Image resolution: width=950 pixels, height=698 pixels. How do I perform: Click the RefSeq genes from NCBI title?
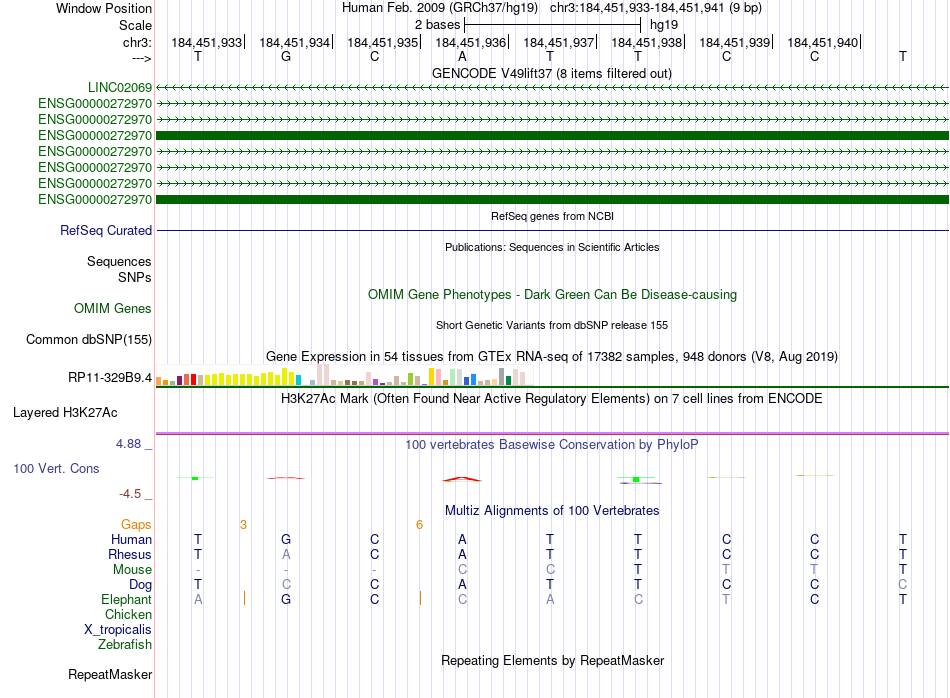pos(552,216)
